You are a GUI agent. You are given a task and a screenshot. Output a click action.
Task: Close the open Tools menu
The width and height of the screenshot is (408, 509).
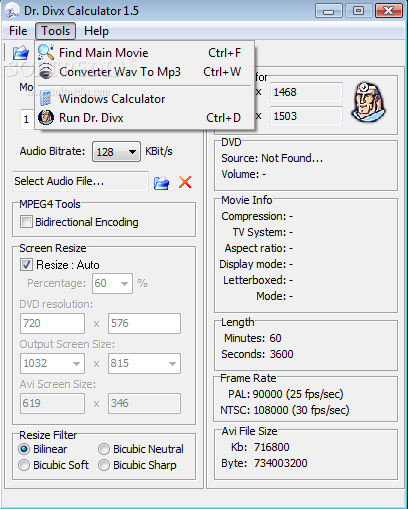coord(55,31)
